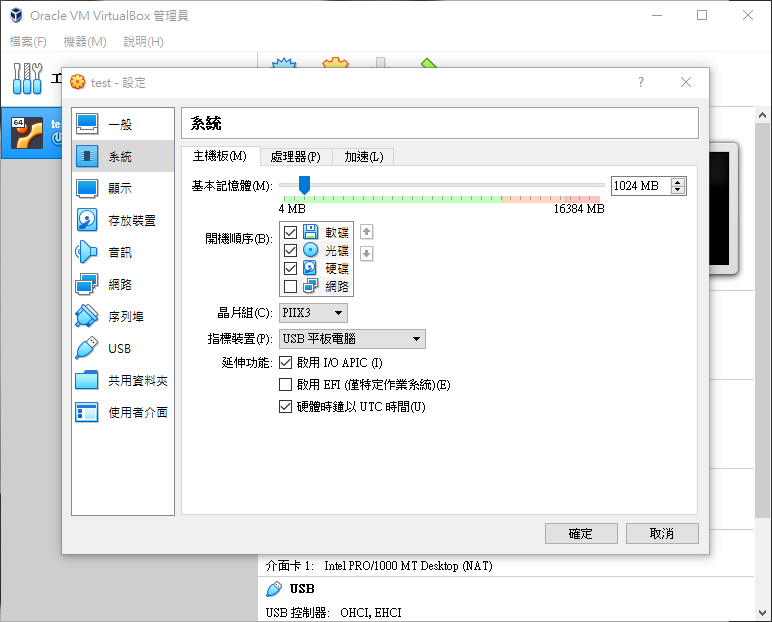Screen dimensions: 772x622
Task: Click the 確定 (OK) button
Action: click(581, 533)
